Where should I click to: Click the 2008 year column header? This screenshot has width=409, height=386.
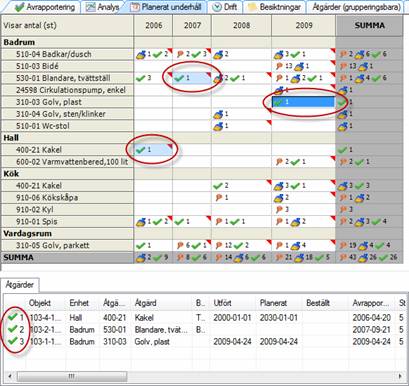(241, 26)
